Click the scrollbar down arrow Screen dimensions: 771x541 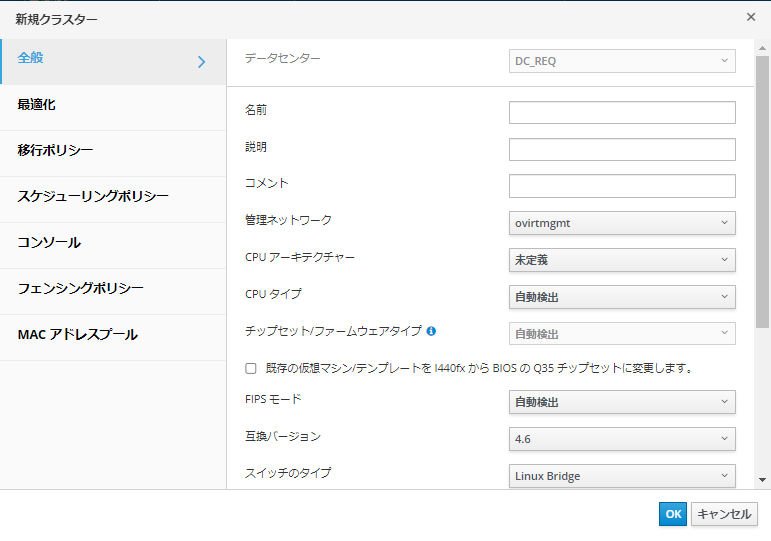763,480
